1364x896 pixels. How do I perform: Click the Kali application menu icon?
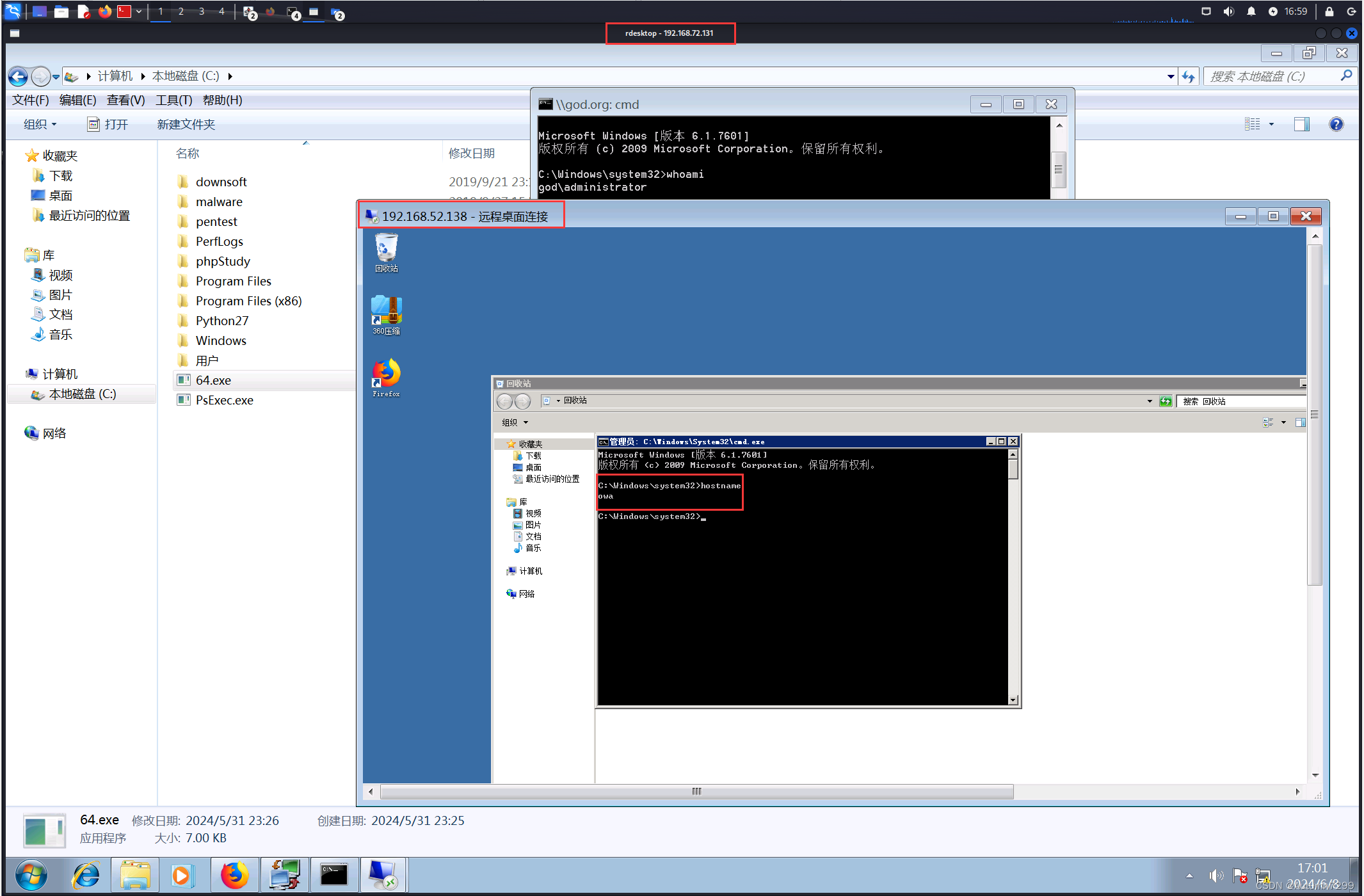tap(13, 12)
